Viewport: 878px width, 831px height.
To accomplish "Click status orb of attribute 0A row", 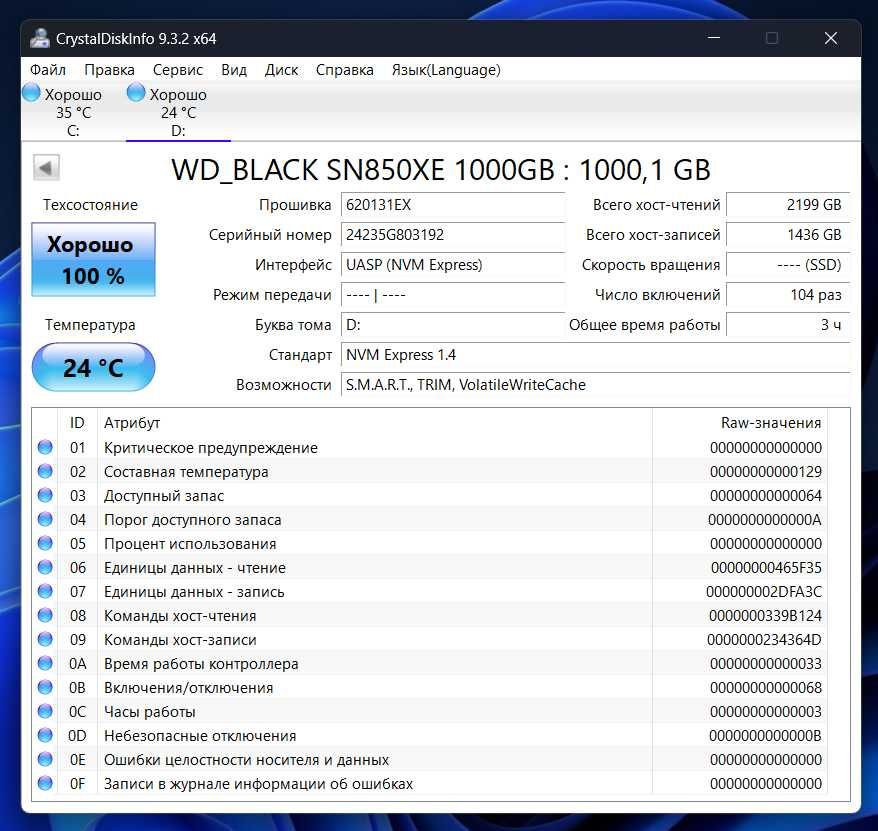I will click(x=45, y=663).
